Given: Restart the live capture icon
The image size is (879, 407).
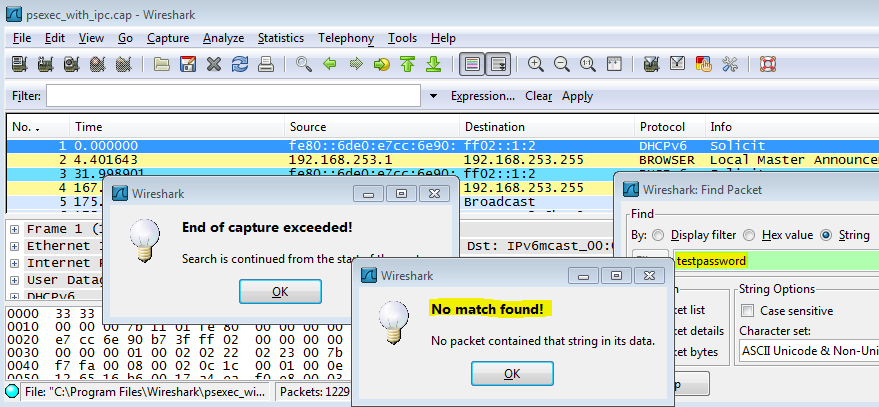Looking at the screenshot, I should tap(123, 64).
